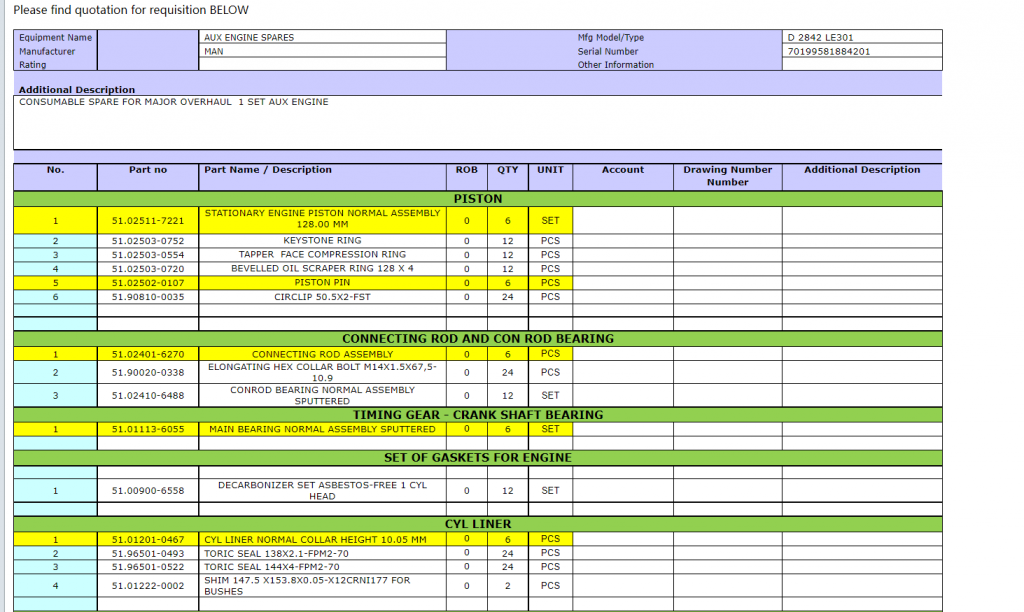Click the AUX ENGINE SPARES equipment name field
This screenshot has width=1024, height=612.
(249, 37)
